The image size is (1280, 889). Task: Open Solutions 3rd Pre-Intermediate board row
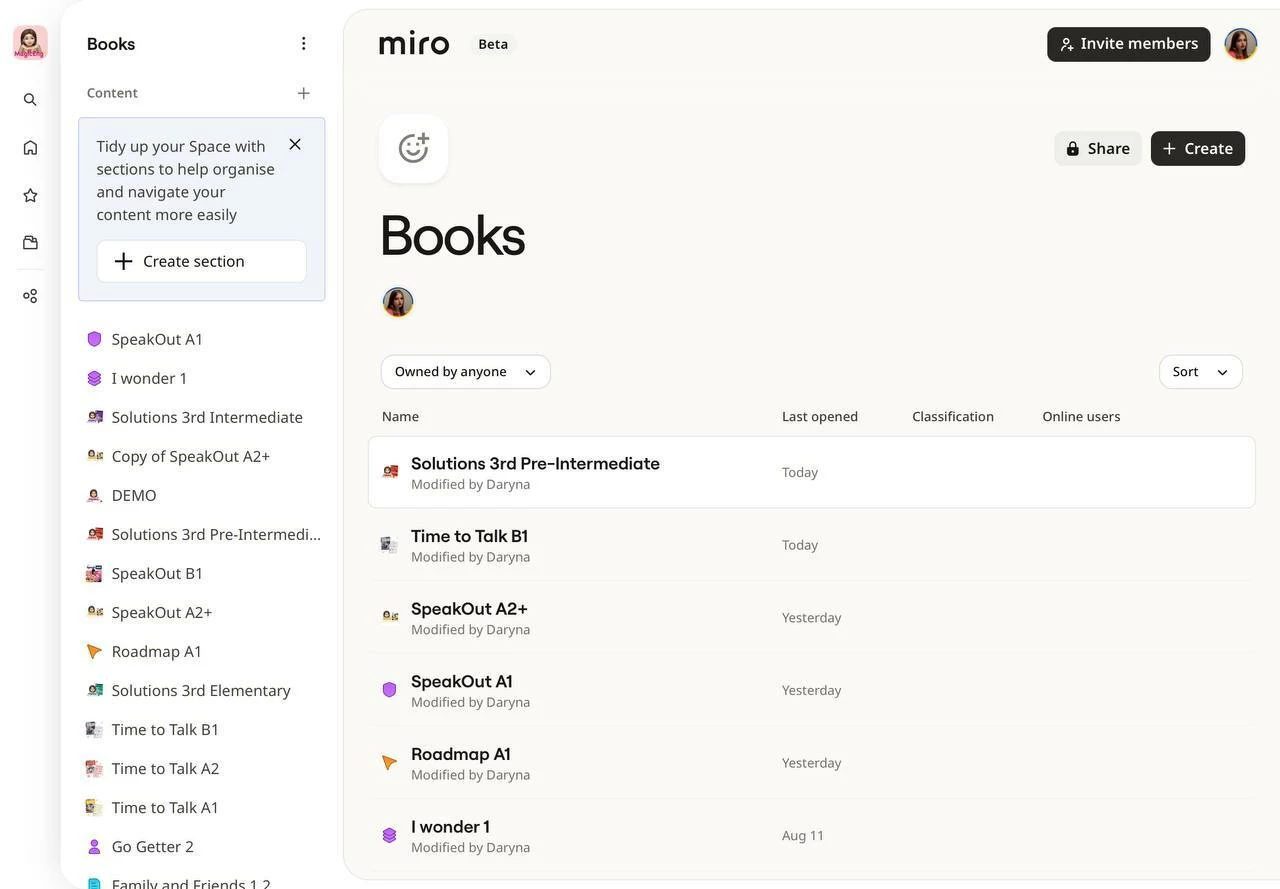pyautogui.click(x=812, y=472)
